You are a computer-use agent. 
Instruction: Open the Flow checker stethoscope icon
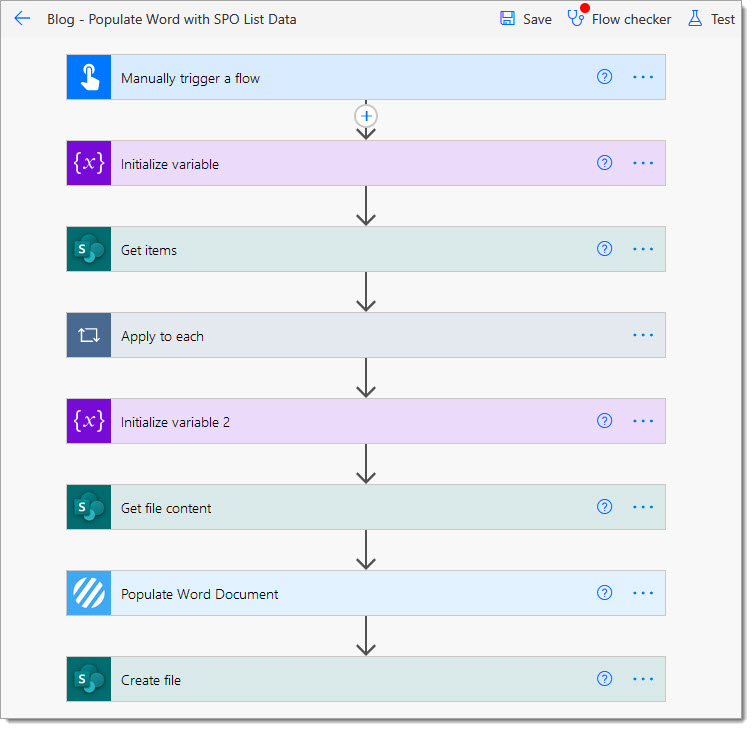pos(575,18)
